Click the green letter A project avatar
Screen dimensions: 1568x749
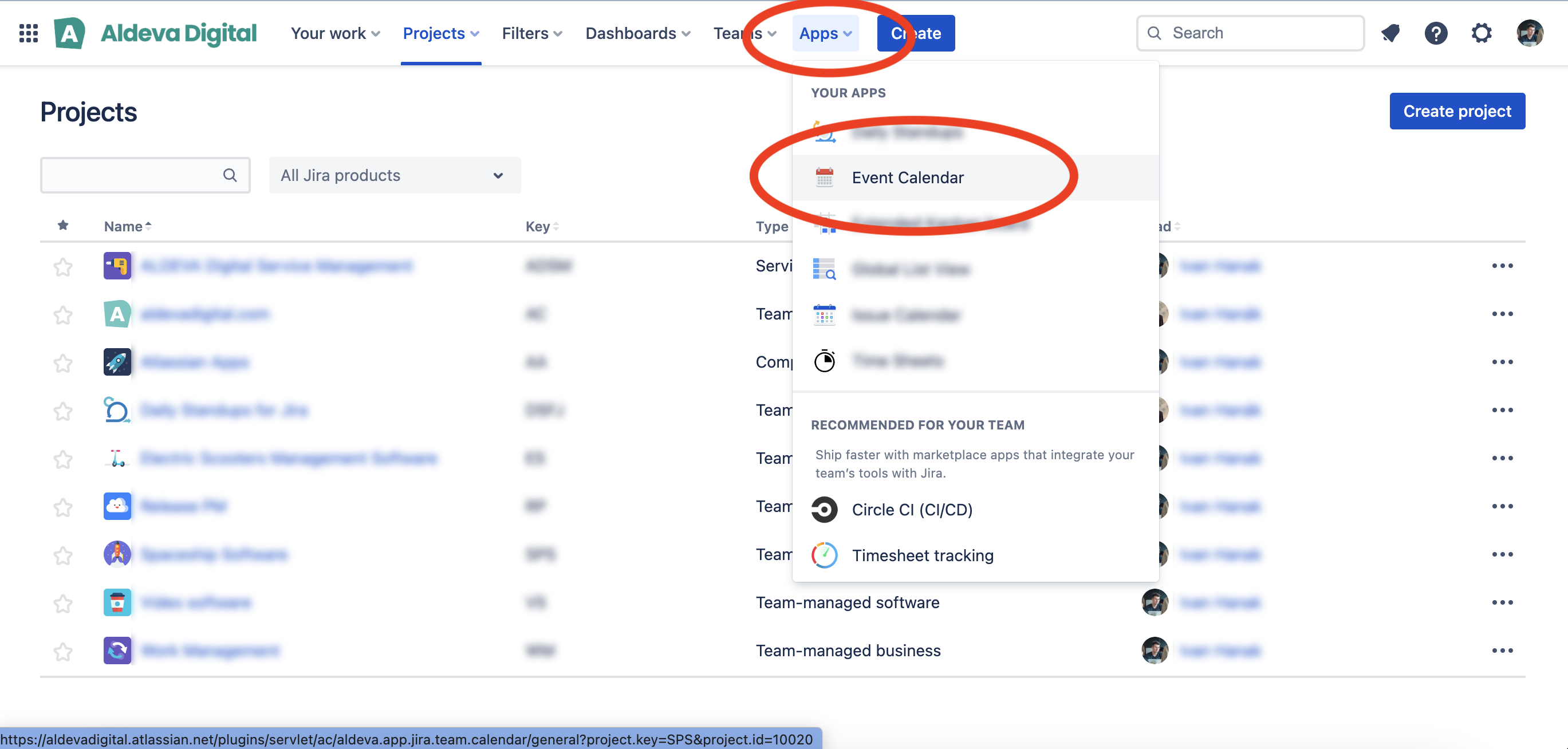tap(117, 314)
